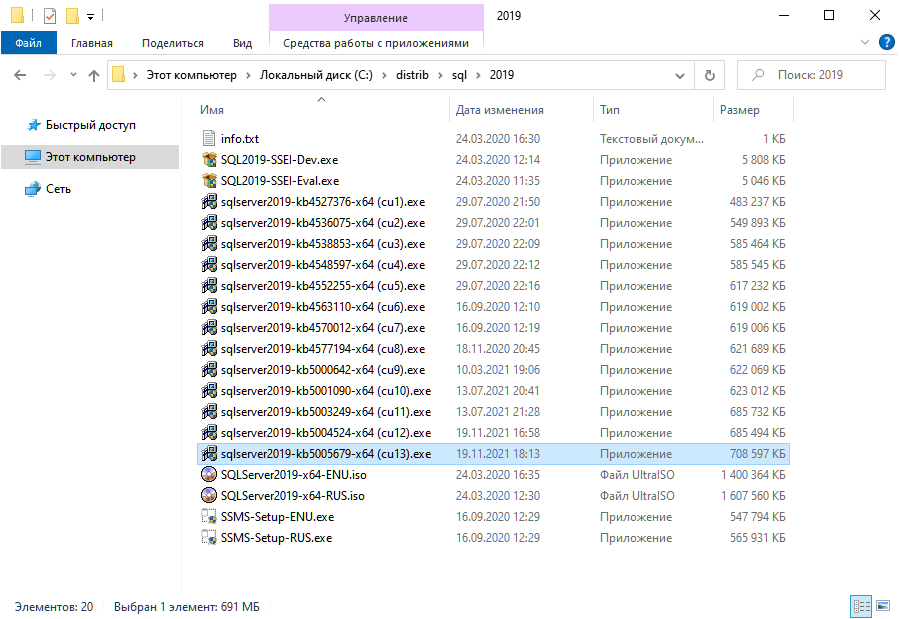Select file name SQLServer2019-x64-ENU.iso
This screenshot has height=619, width=899.
[294, 475]
